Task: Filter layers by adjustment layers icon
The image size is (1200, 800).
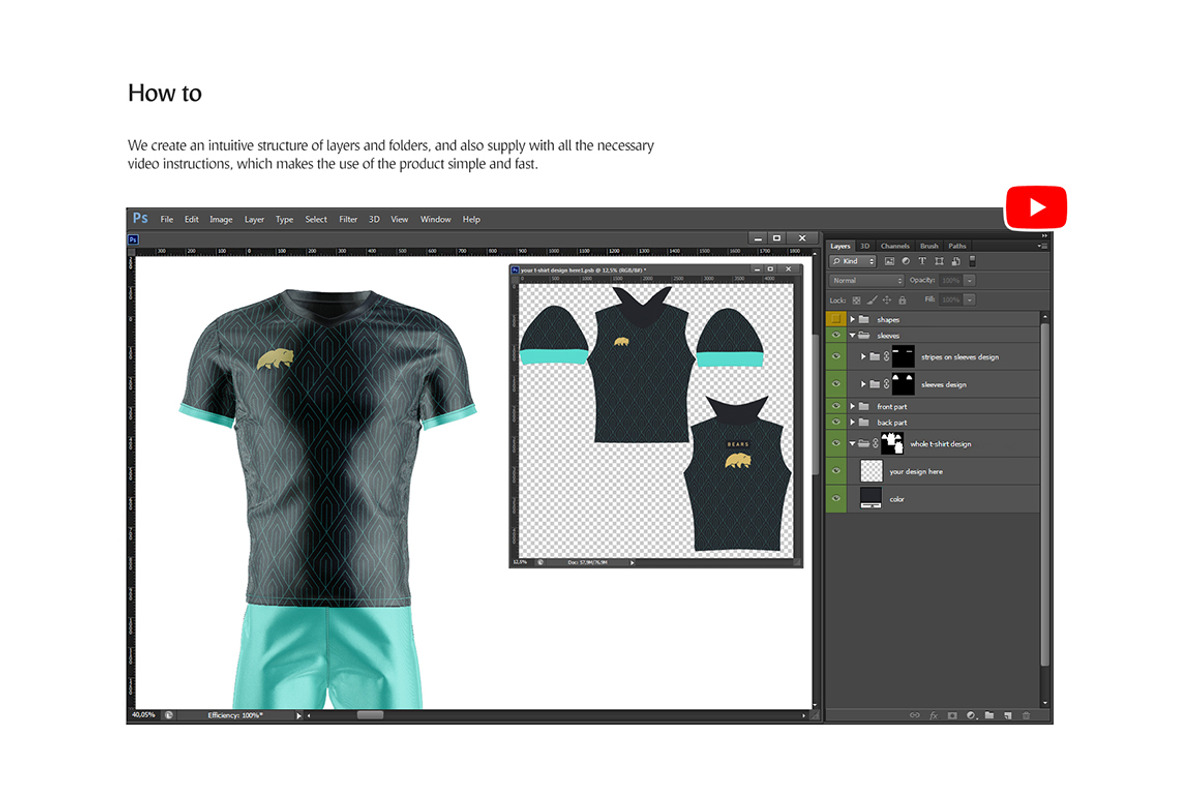Action: click(905, 261)
